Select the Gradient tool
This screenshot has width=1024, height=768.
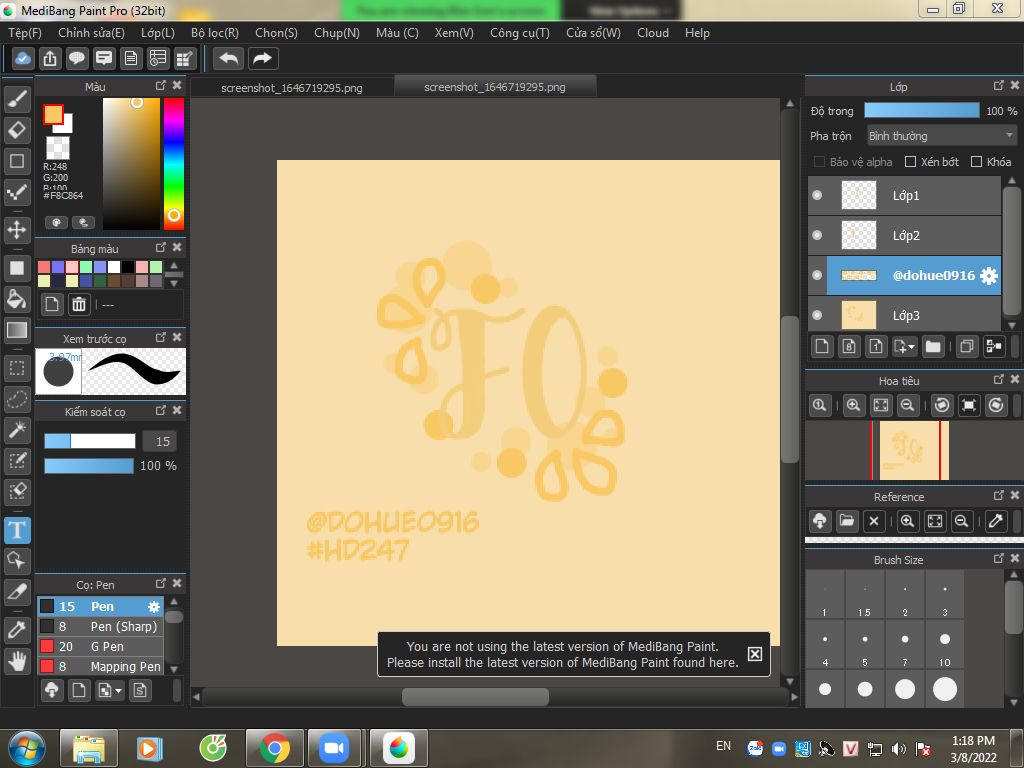pyautogui.click(x=17, y=330)
